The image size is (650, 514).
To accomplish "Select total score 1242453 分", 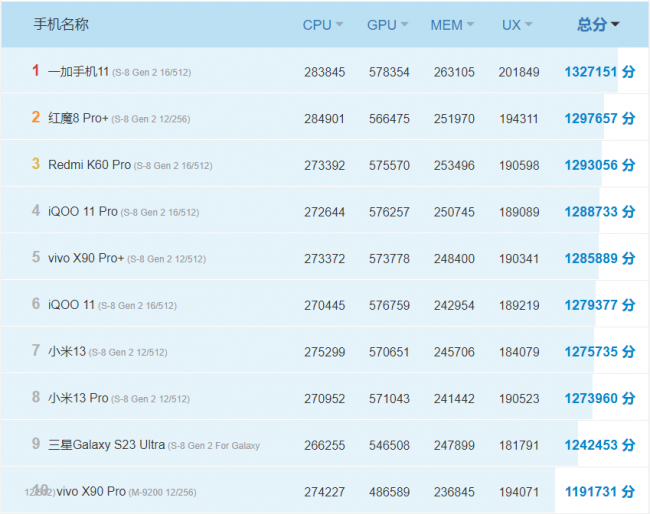I will click(x=599, y=445).
